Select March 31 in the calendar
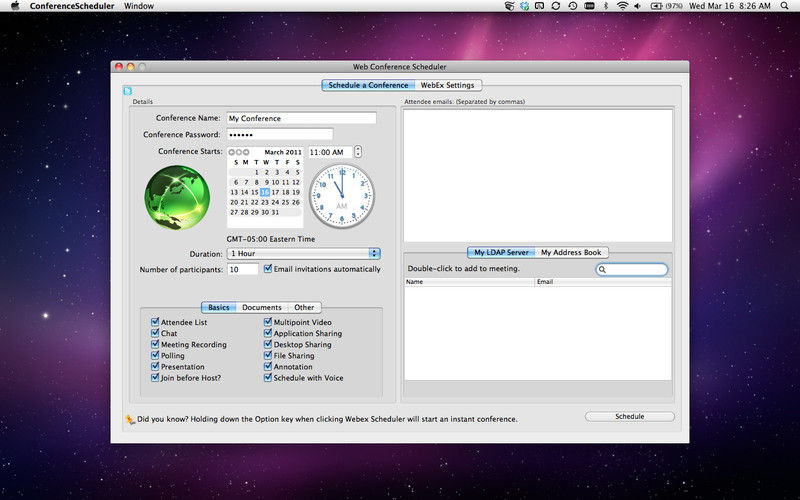800x500 pixels. pos(276,212)
